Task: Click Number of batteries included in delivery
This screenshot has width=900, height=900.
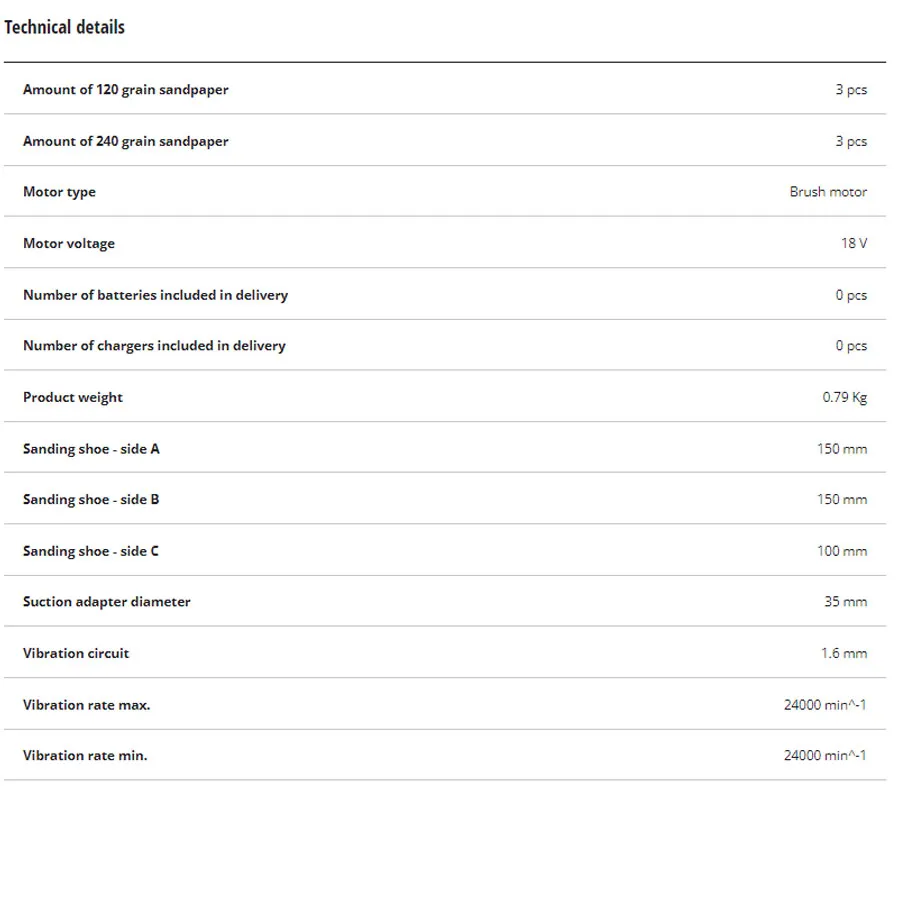Action: (x=156, y=295)
